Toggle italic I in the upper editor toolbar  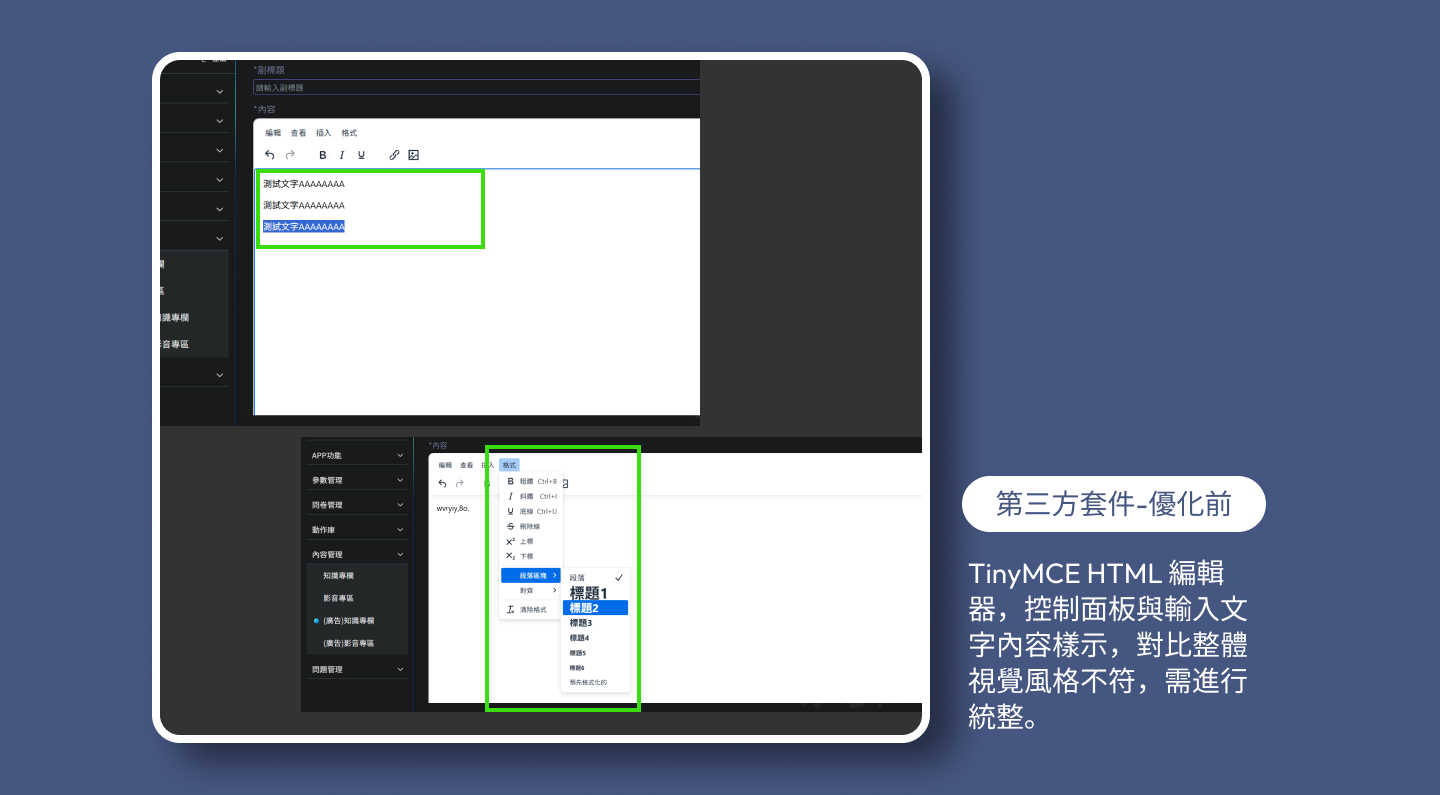[x=342, y=155]
